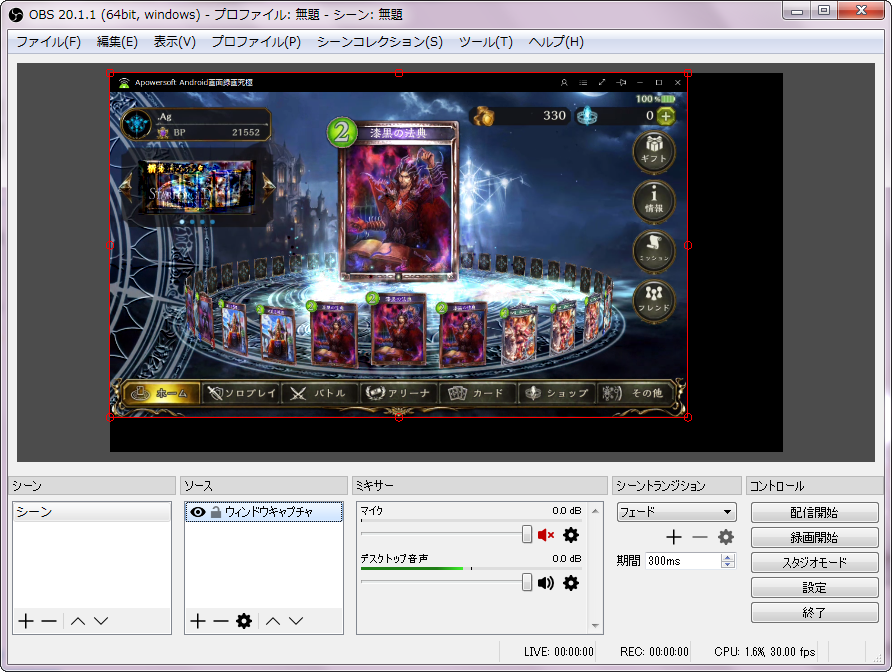The image size is (892, 672).
Task: Move the scene down in the list
Action: click(101, 621)
